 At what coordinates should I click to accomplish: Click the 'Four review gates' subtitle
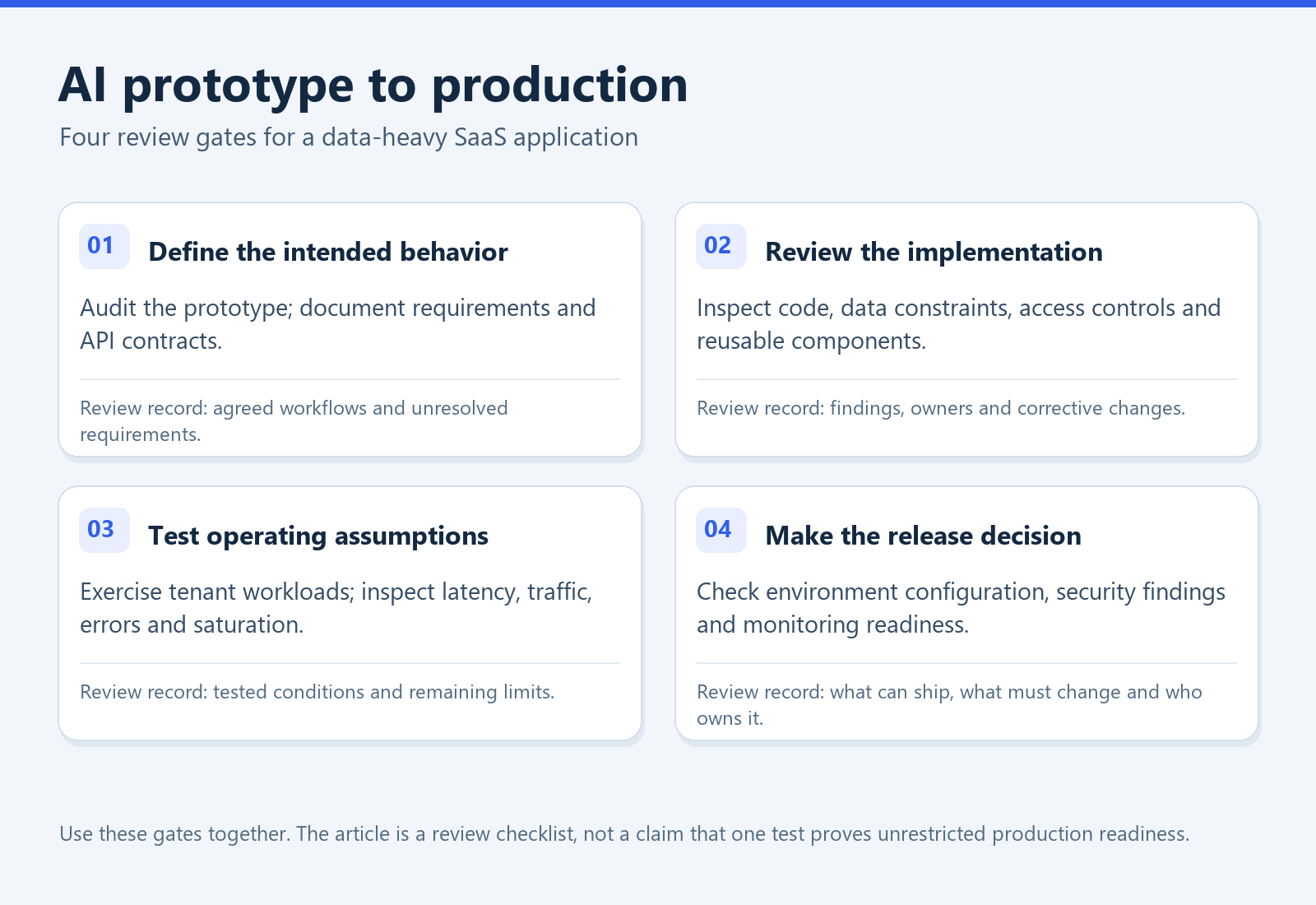click(x=349, y=137)
